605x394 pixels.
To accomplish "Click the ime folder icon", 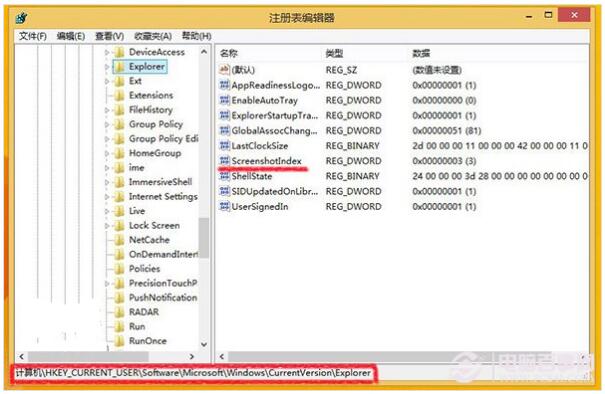I will 120,167.
